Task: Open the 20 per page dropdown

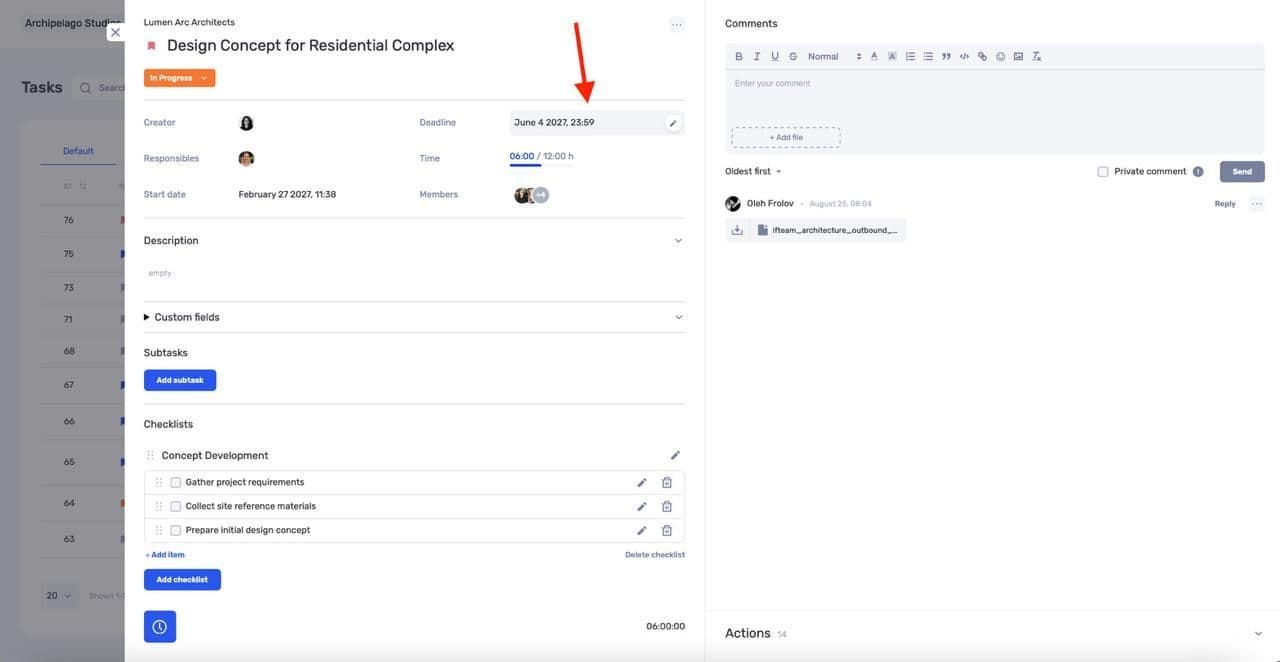Action: coord(59,596)
